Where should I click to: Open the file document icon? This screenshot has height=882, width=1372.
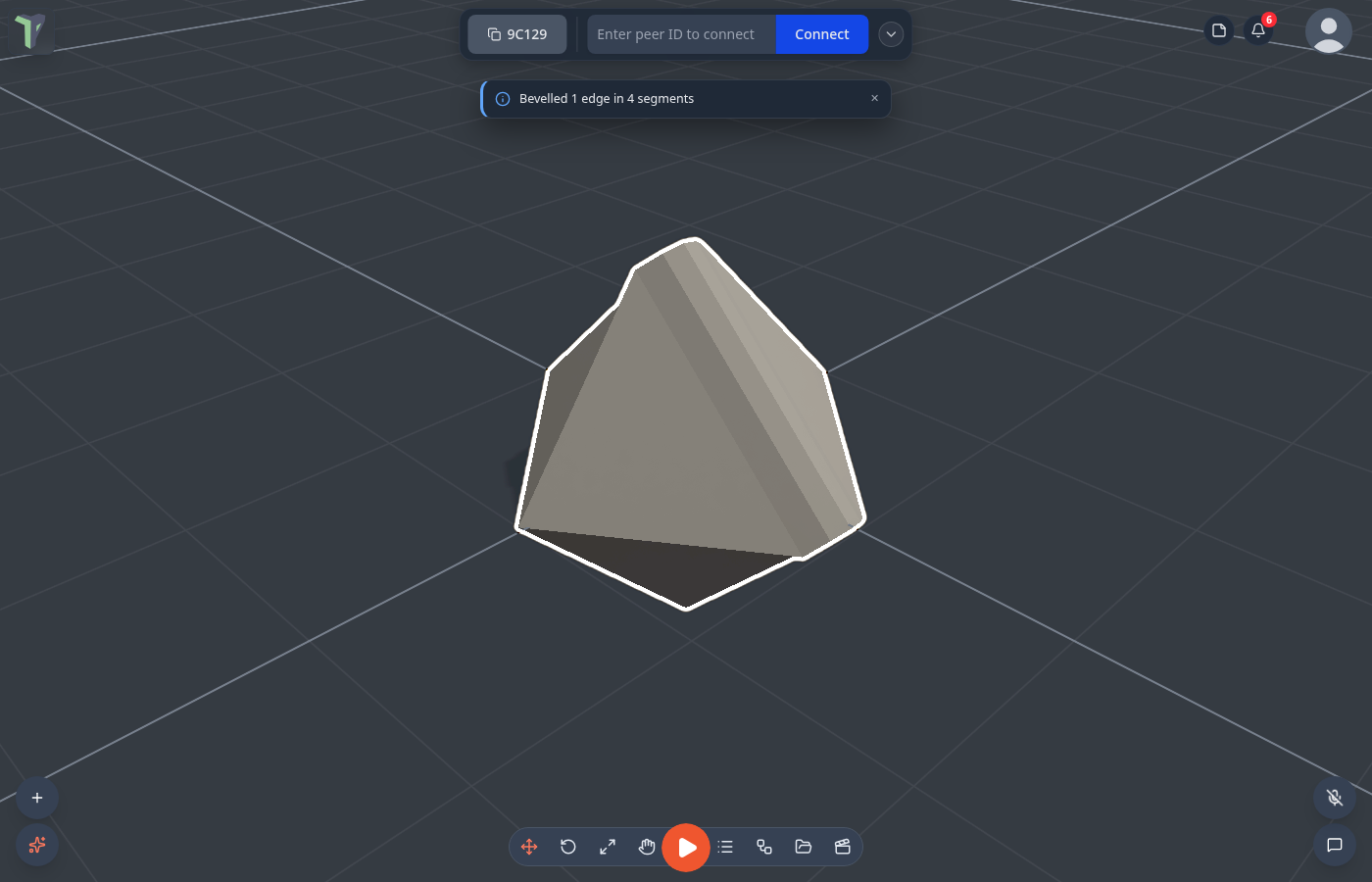[x=1219, y=30]
